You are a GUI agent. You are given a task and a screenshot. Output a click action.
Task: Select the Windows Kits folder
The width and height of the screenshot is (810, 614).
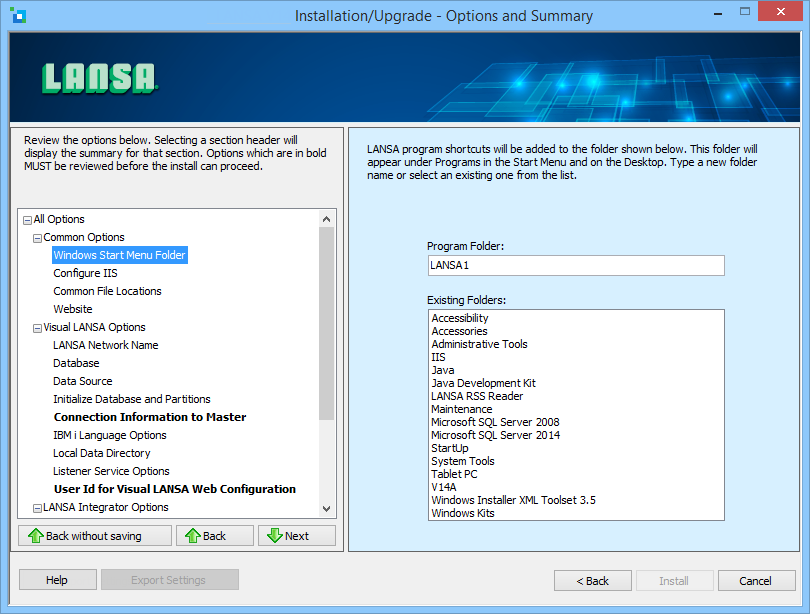click(463, 513)
